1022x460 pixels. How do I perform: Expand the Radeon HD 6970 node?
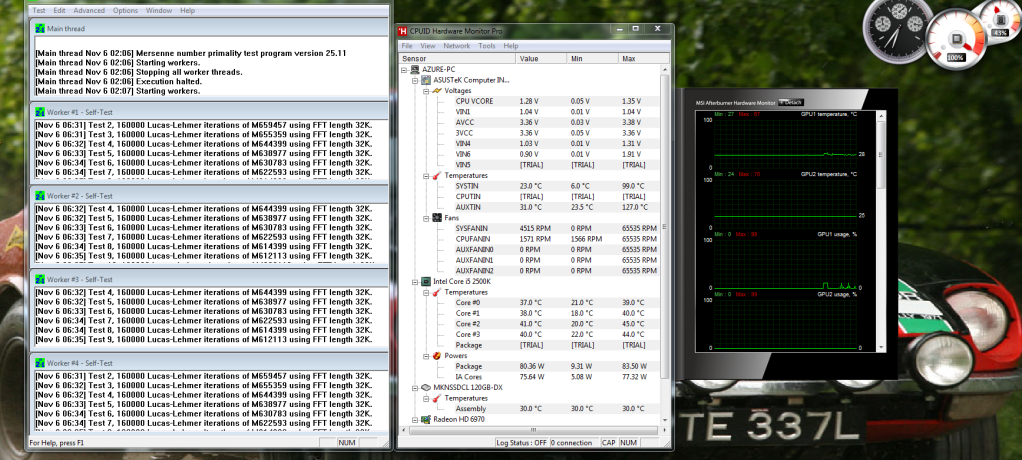415,419
